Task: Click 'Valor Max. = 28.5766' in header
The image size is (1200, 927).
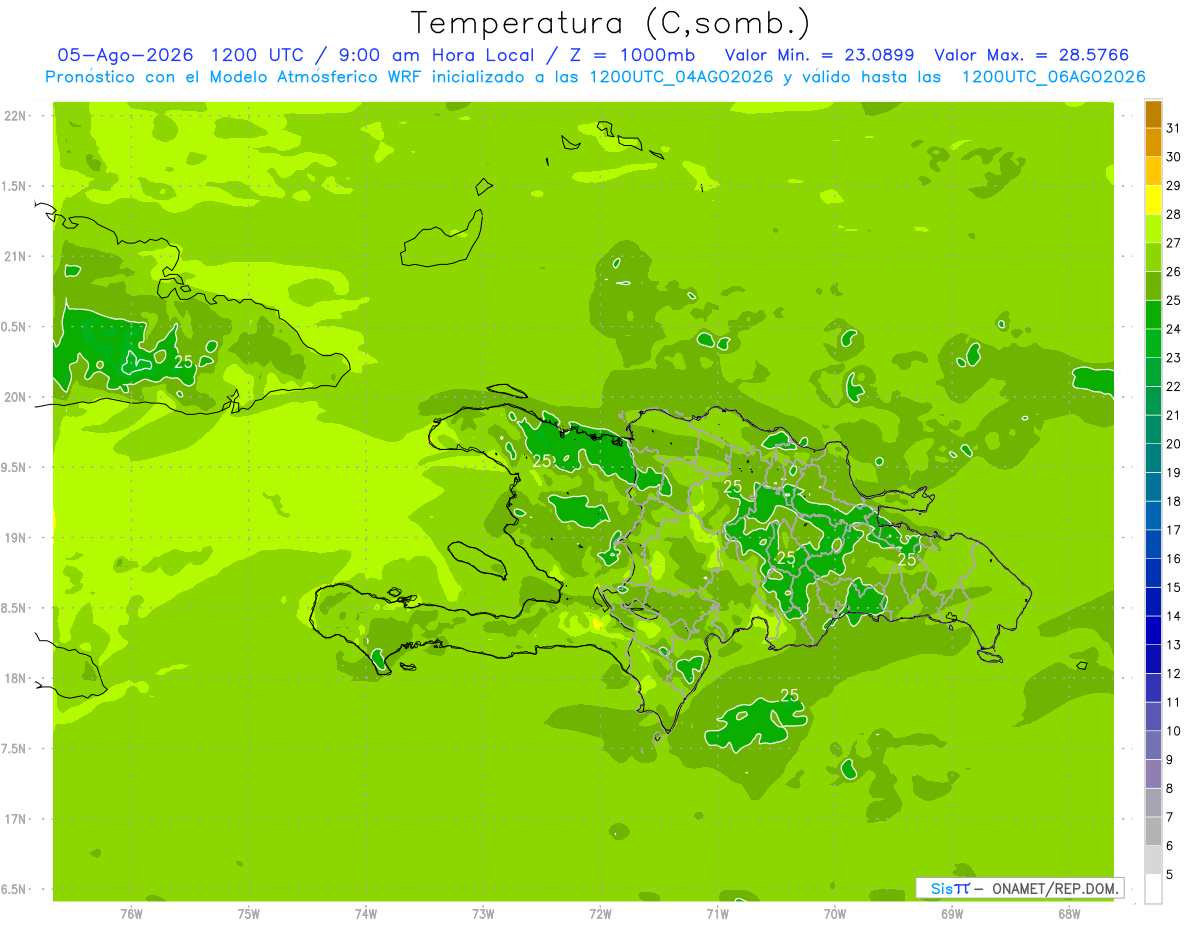Action: coord(1032,55)
